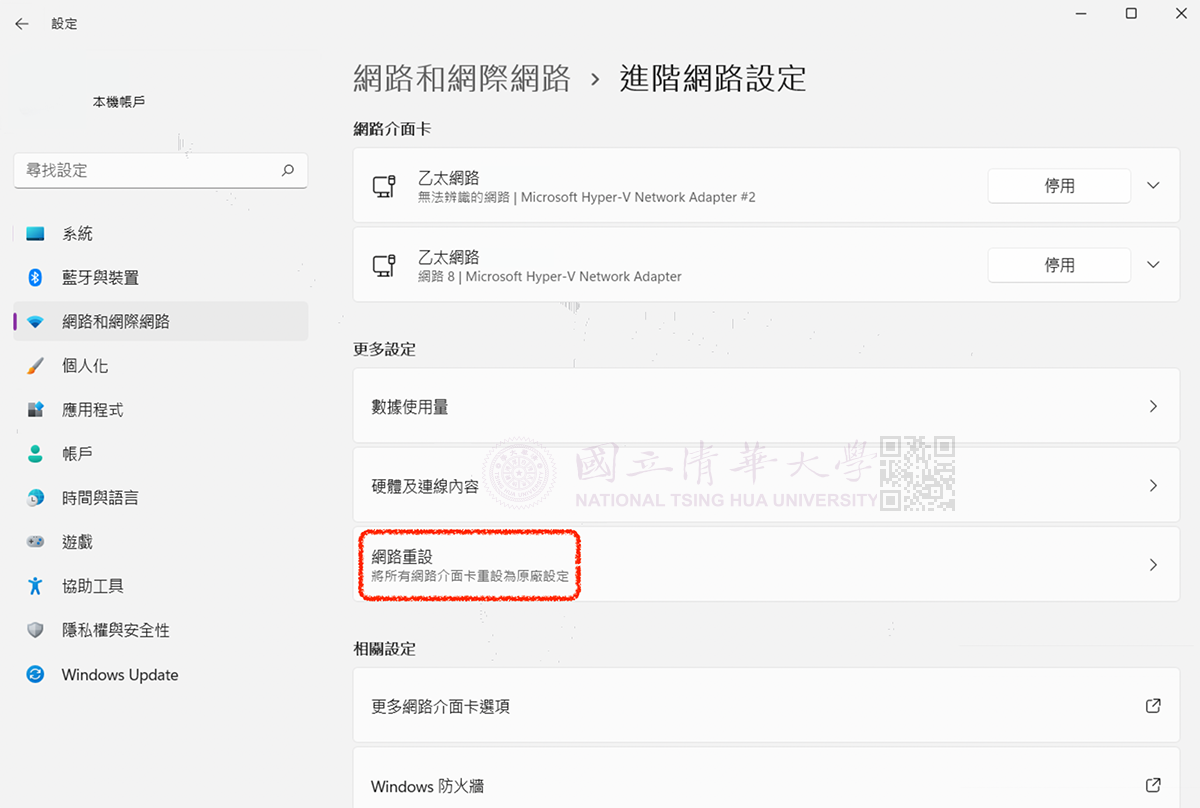The height and width of the screenshot is (808, 1200).
Task: Select 協助工具 accessibility category
Action: [92, 586]
